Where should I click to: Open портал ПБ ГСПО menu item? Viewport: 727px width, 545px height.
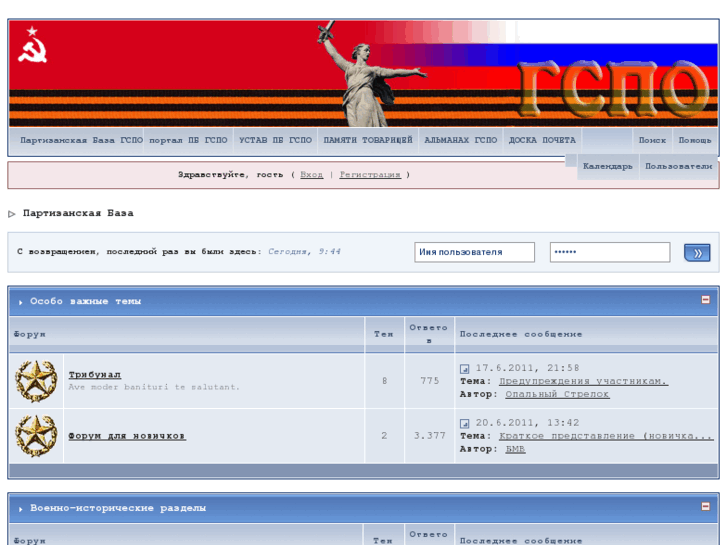click(188, 140)
